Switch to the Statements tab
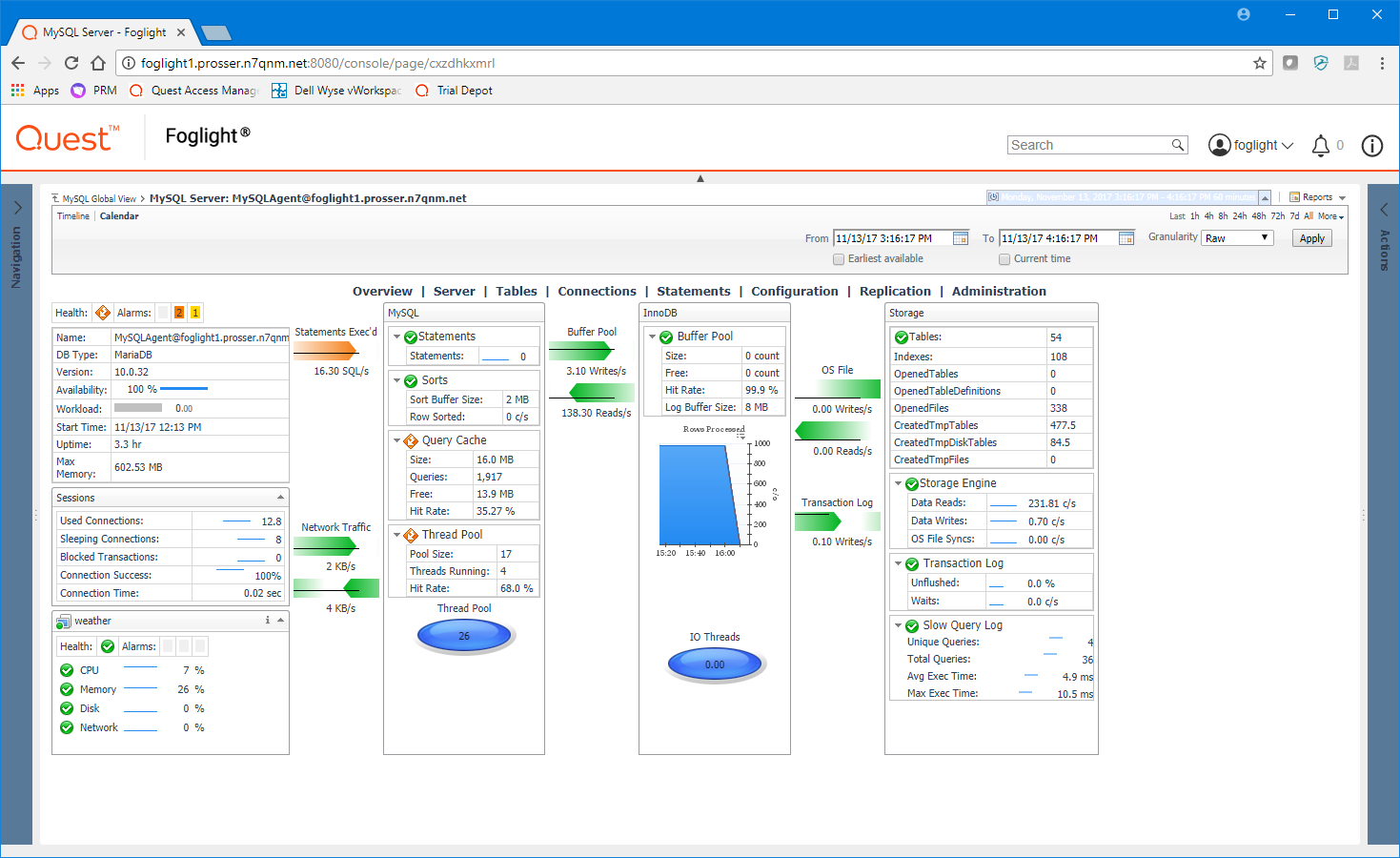This screenshot has height=858, width=1400. (x=693, y=292)
